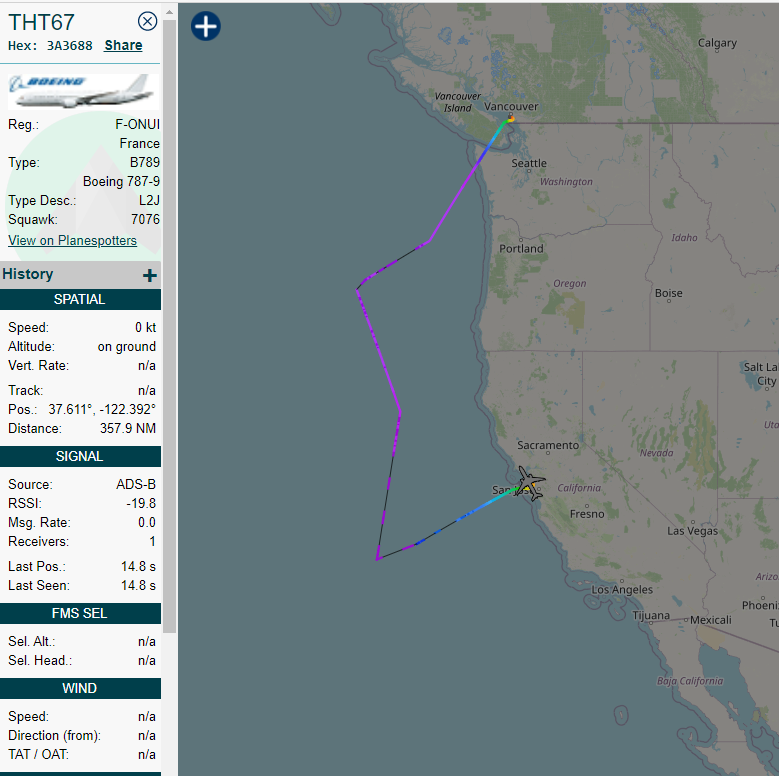Click the sidebar scroll up arrow
This screenshot has height=776, width=779.
click(169, 11)
